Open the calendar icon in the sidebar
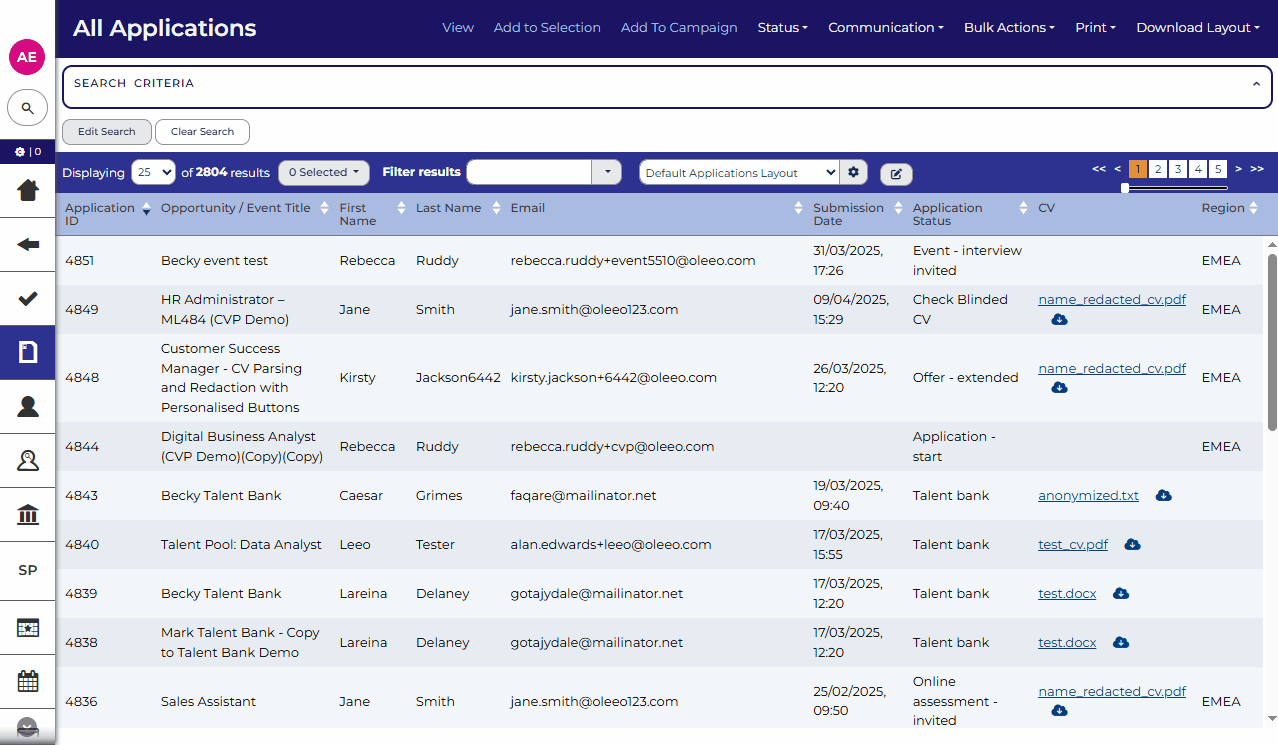Screen dimensions: 1278x745 [x=28, y=682]
